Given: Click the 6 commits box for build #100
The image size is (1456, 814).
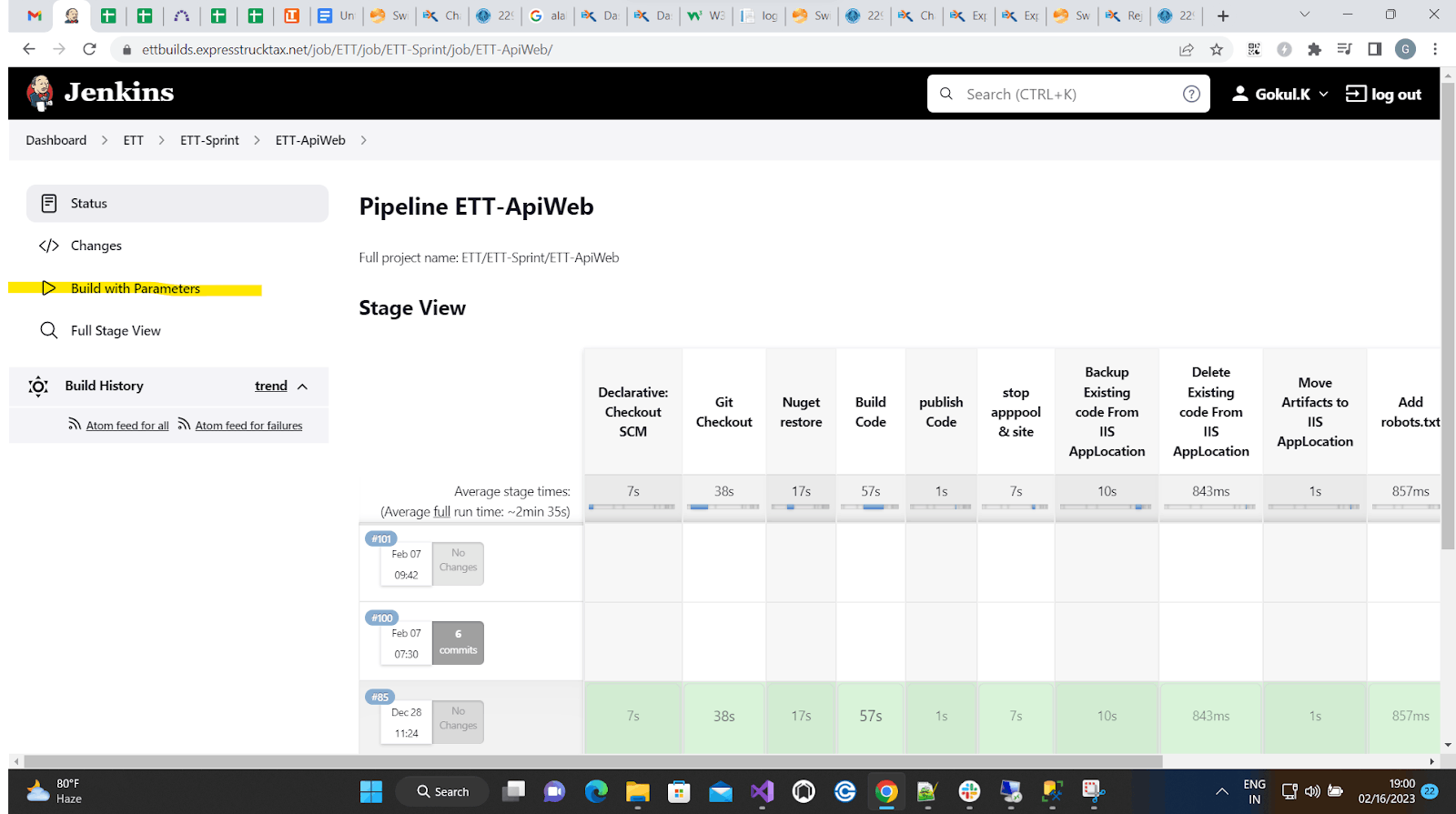Looking at the screenshot, I should (x=458, y=642).
